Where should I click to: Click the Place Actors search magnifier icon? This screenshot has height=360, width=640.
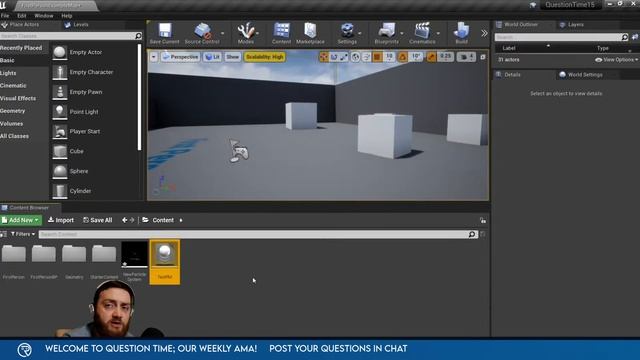tap(138, 36)
